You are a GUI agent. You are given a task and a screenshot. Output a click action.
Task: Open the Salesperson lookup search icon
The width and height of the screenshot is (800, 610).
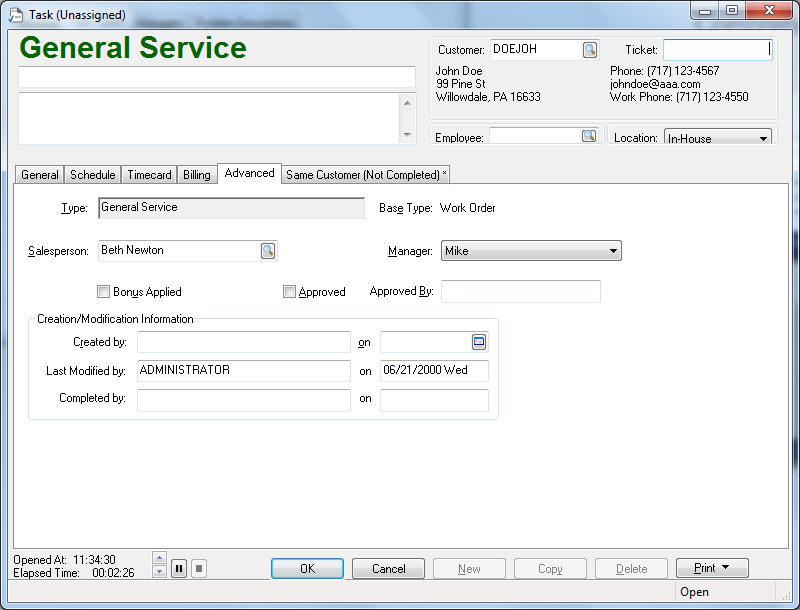pyautogui.click(x=268, y=251)
